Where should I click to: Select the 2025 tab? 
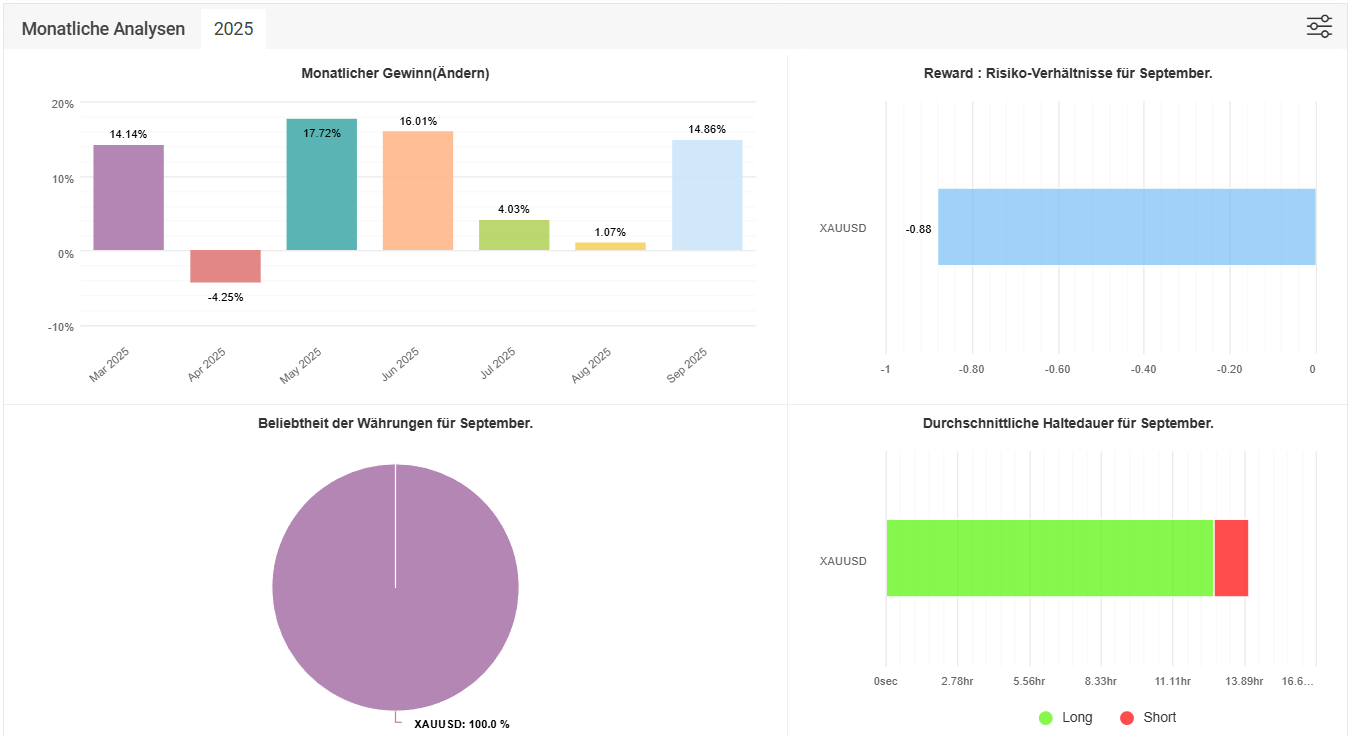[x=233, y=29]
